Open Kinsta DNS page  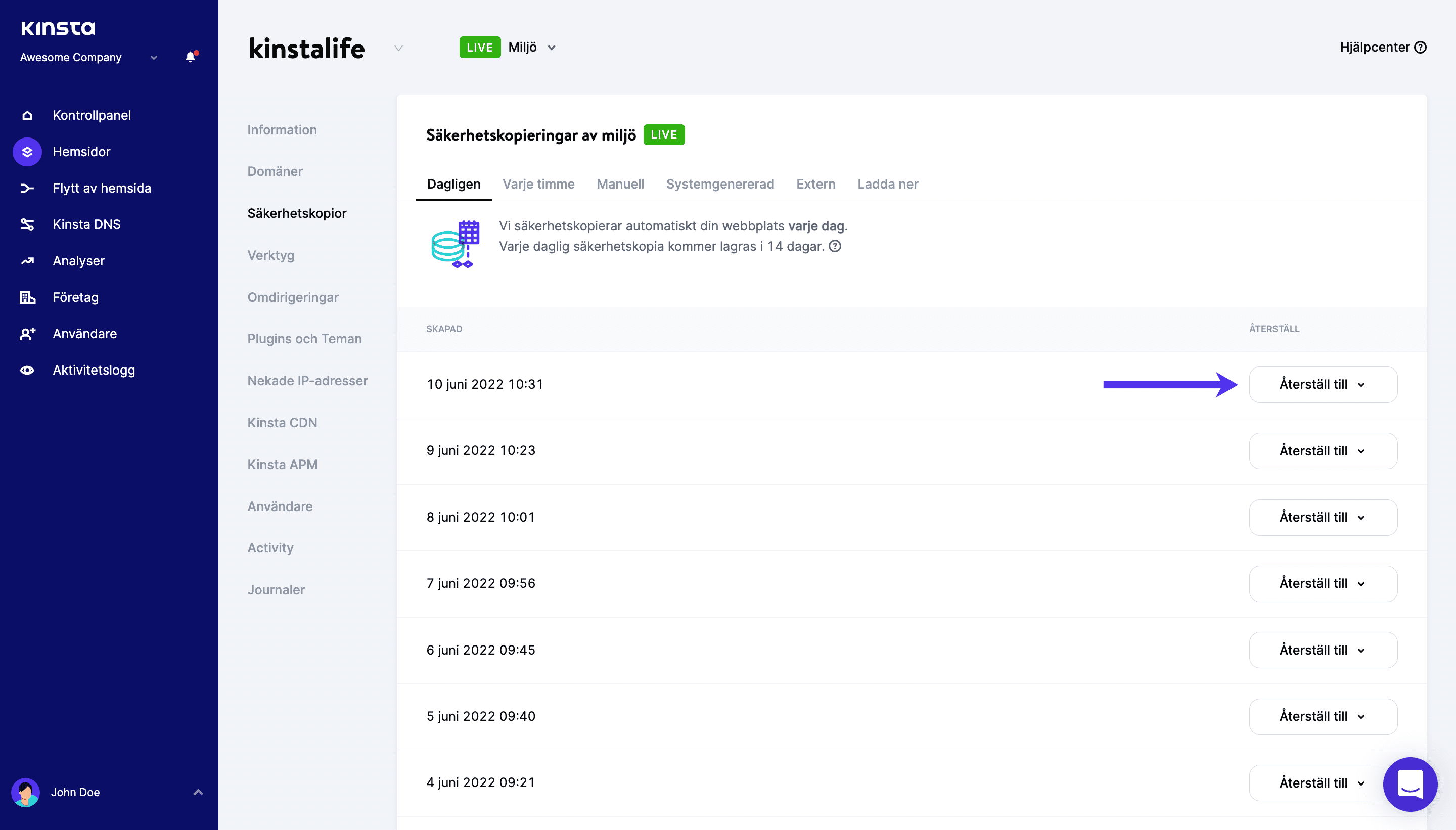click(x=86, y=224)
